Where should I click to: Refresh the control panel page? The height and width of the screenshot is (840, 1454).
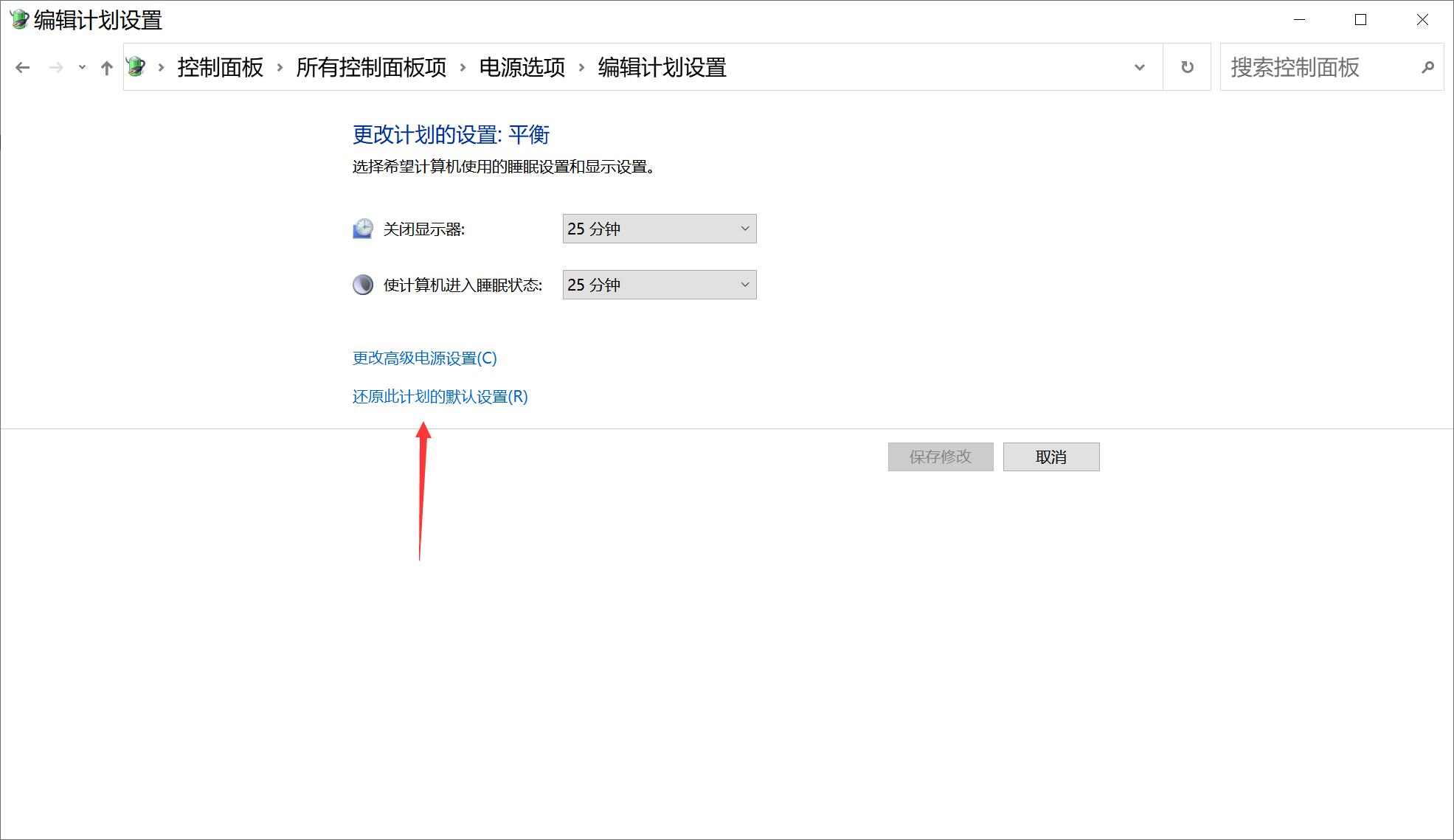coord(1187,67)
